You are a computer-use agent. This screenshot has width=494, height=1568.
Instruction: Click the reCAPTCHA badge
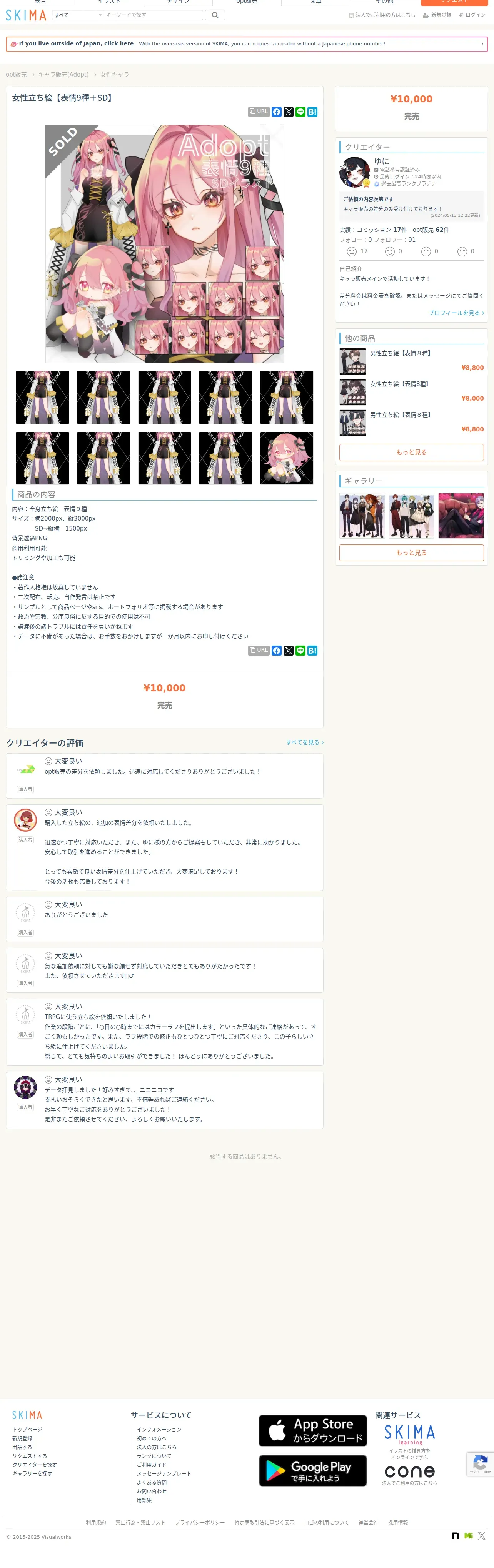point(480,1464)
